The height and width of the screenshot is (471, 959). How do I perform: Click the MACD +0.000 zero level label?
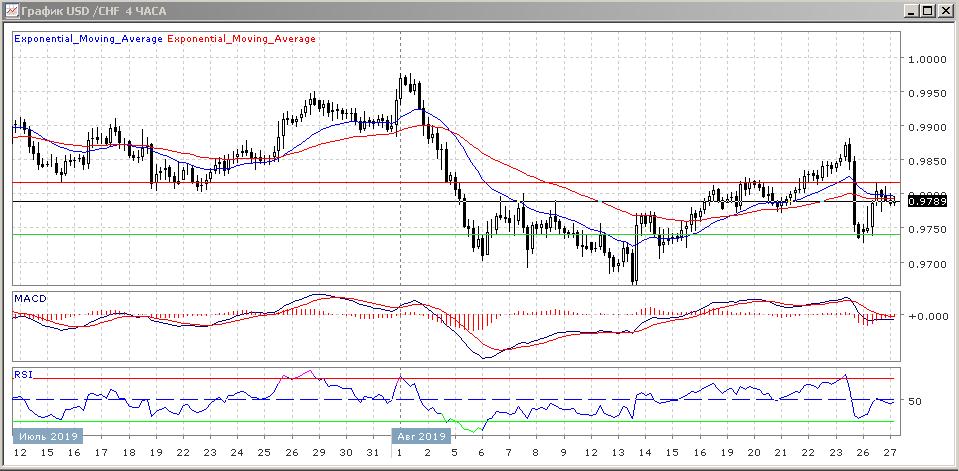click(925, 316)
